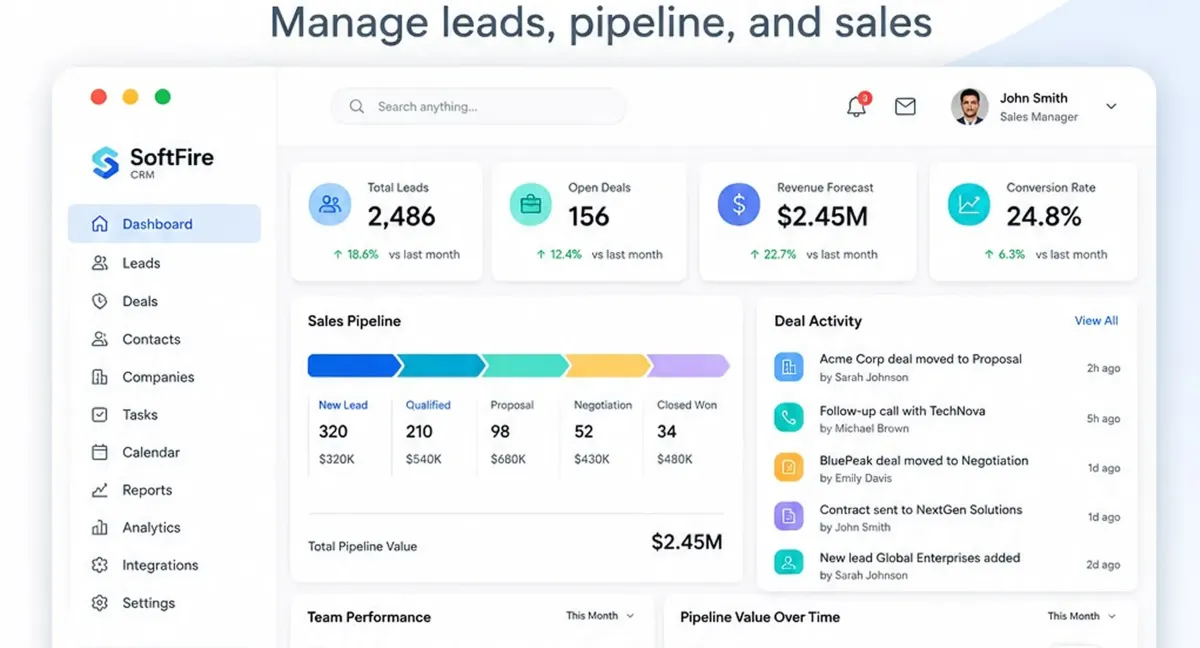The height and width of the screenshot is (648, 1200).
Task: Click the Proposal count 98
Action: [500, 431]
